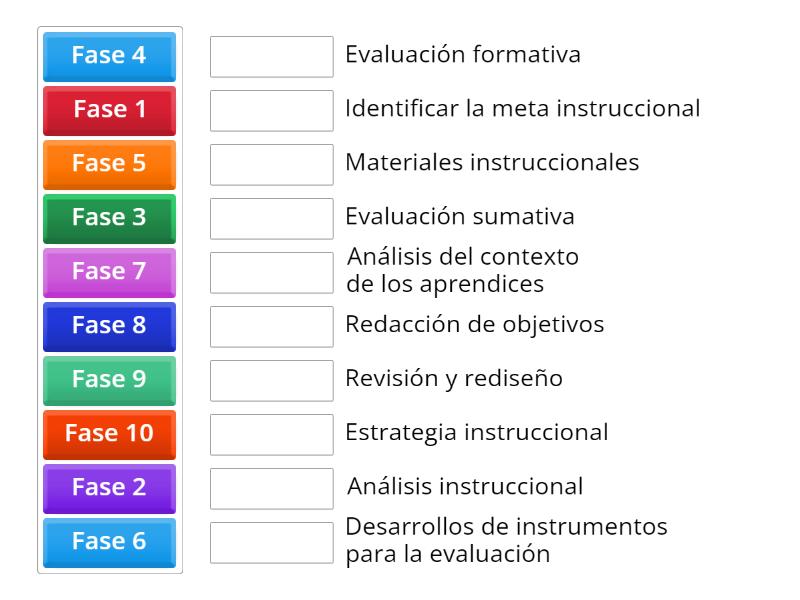This screenshot has width=800, height=600.
Task: Select the light green Fase 9 tile
Action: [108, 380]
